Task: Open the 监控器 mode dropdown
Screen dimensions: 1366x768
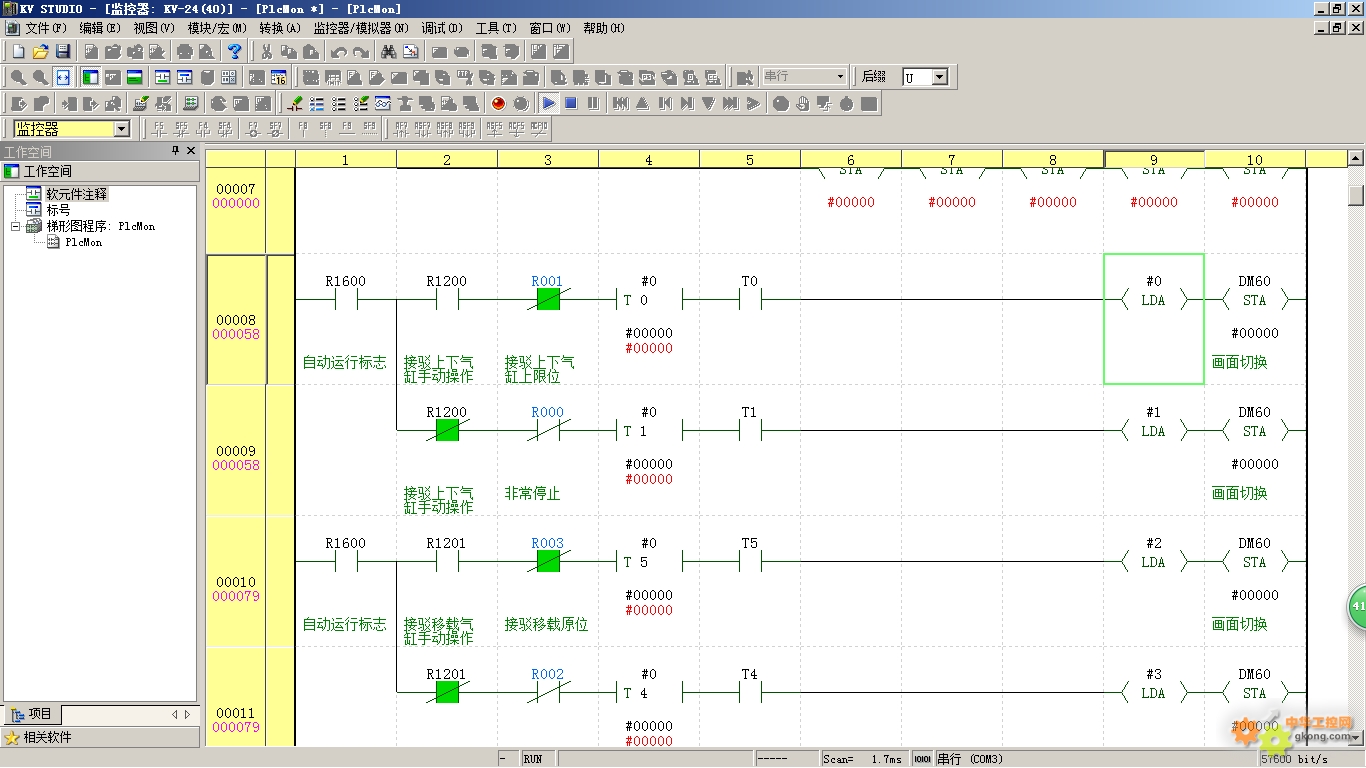Action: (x=121, y=129)
